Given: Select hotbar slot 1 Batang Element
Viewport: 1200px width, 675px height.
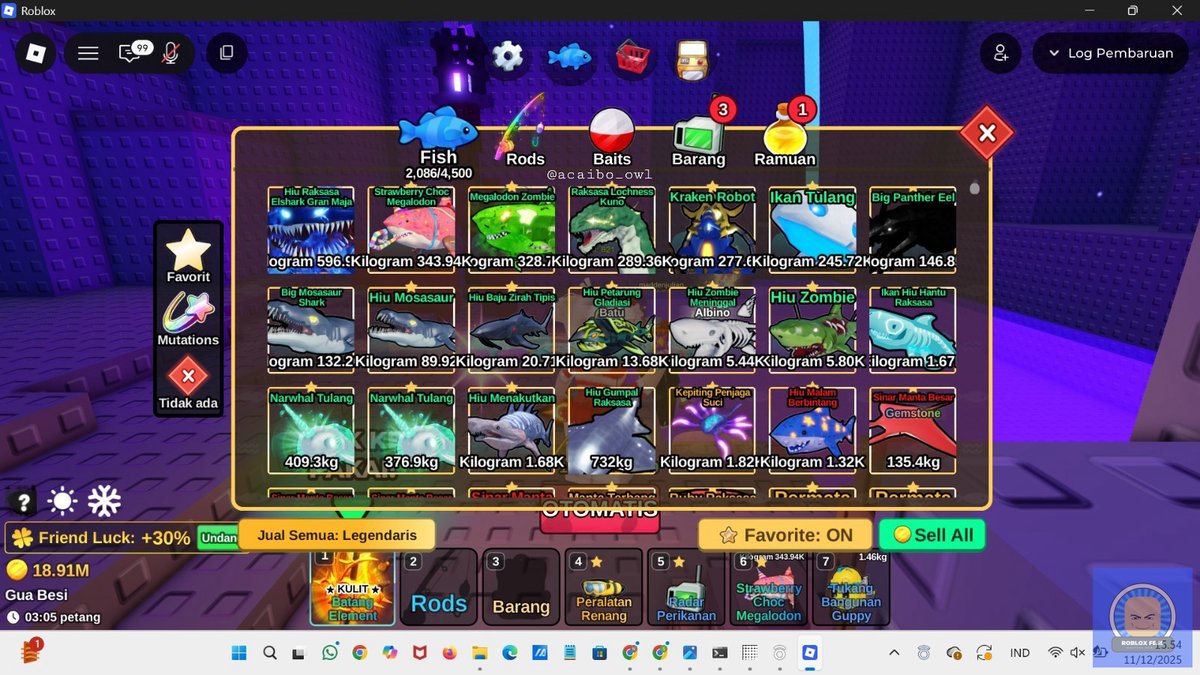Looking at the screenshot, I should pyautogui.click(x=353, y=587).
